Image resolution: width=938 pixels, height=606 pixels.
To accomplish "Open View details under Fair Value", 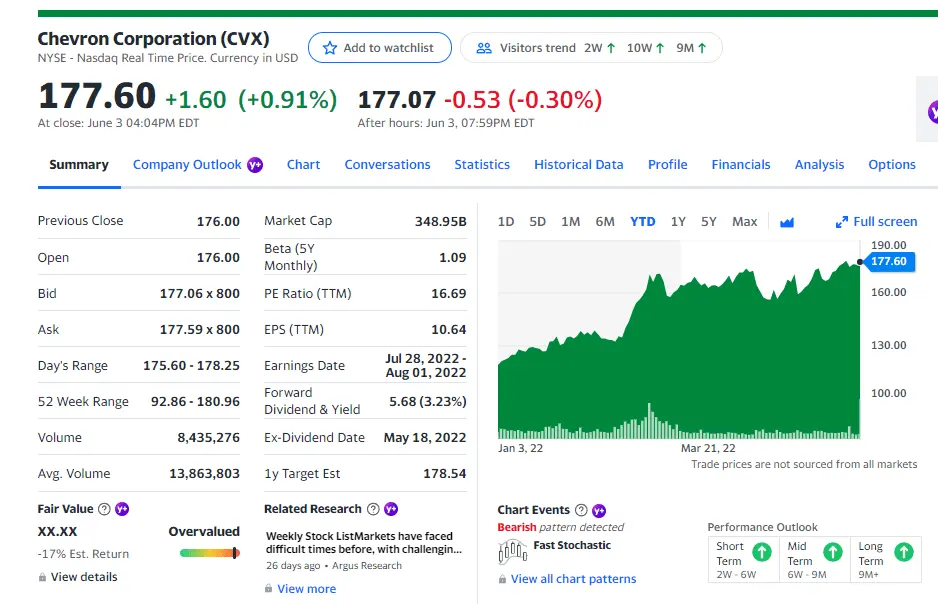I will point(84,577).
